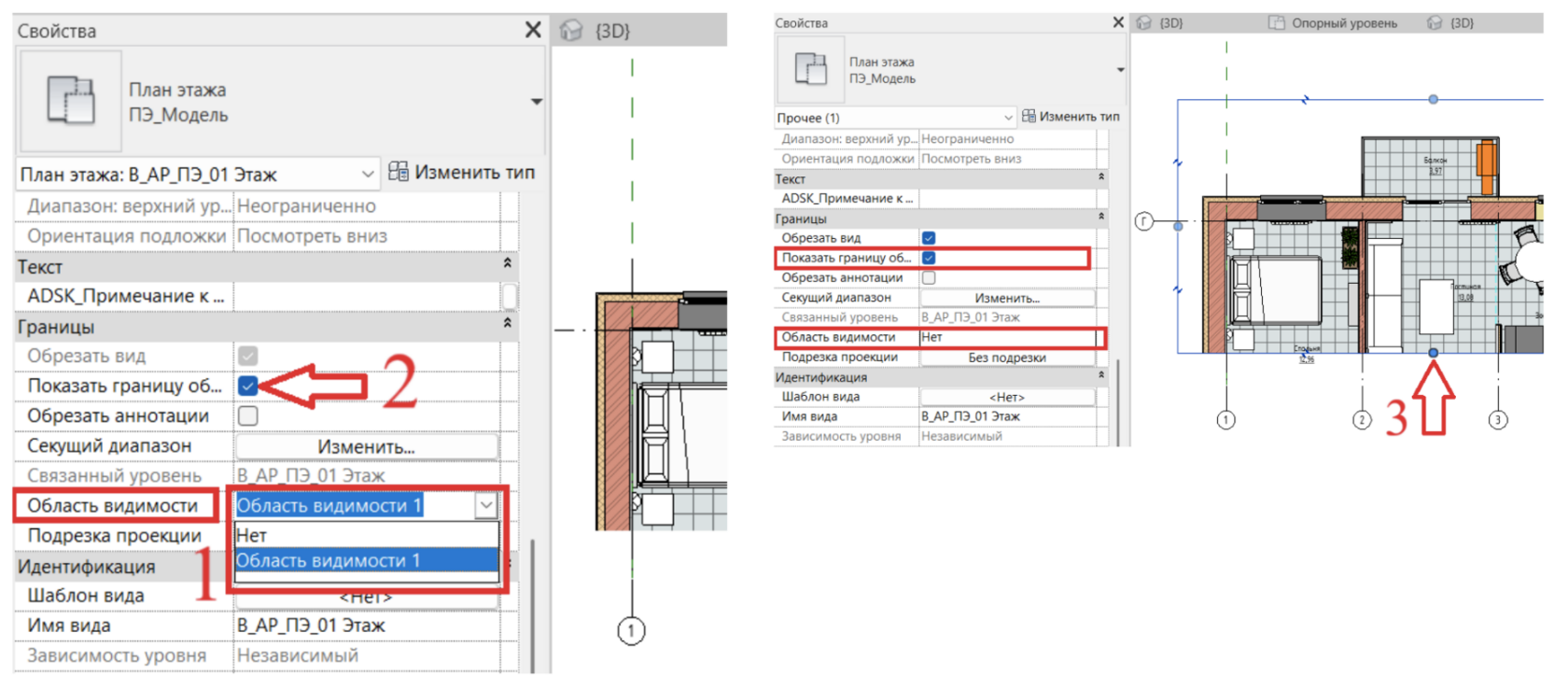Click the ADSK_Примечание value field in the enlarged panel
The height and width of the screenshot is (688, 1568).
[x=368, y=296]
